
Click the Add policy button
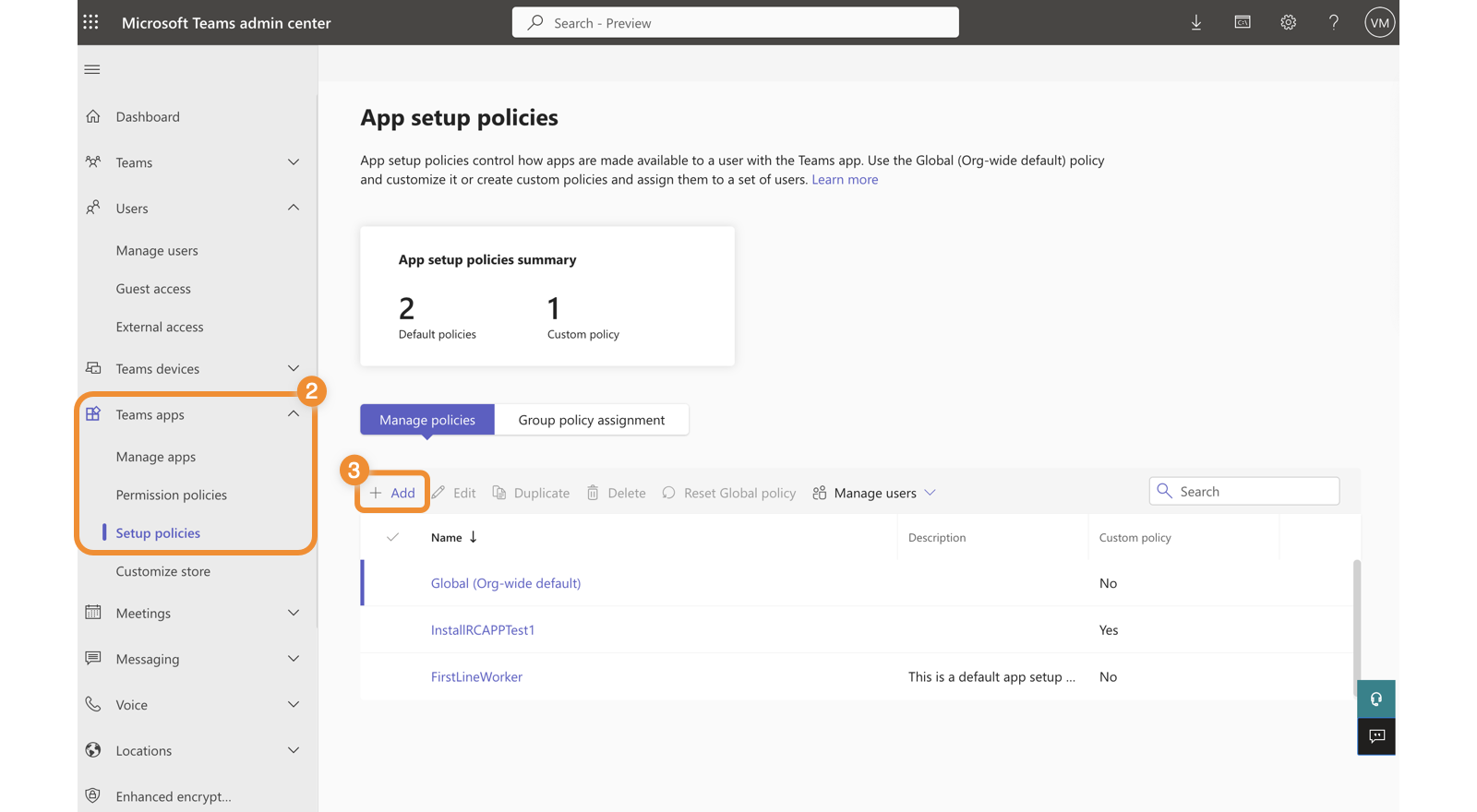(x=393, y=493)
